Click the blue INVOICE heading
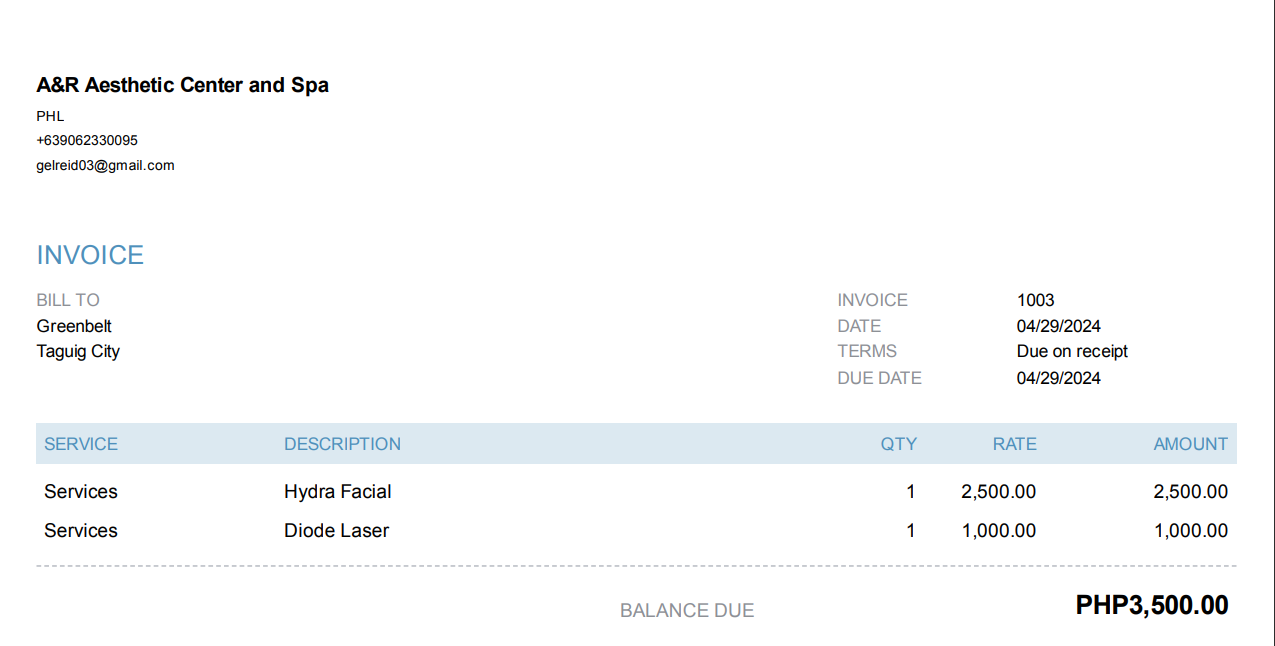 (x=90, y=256)
